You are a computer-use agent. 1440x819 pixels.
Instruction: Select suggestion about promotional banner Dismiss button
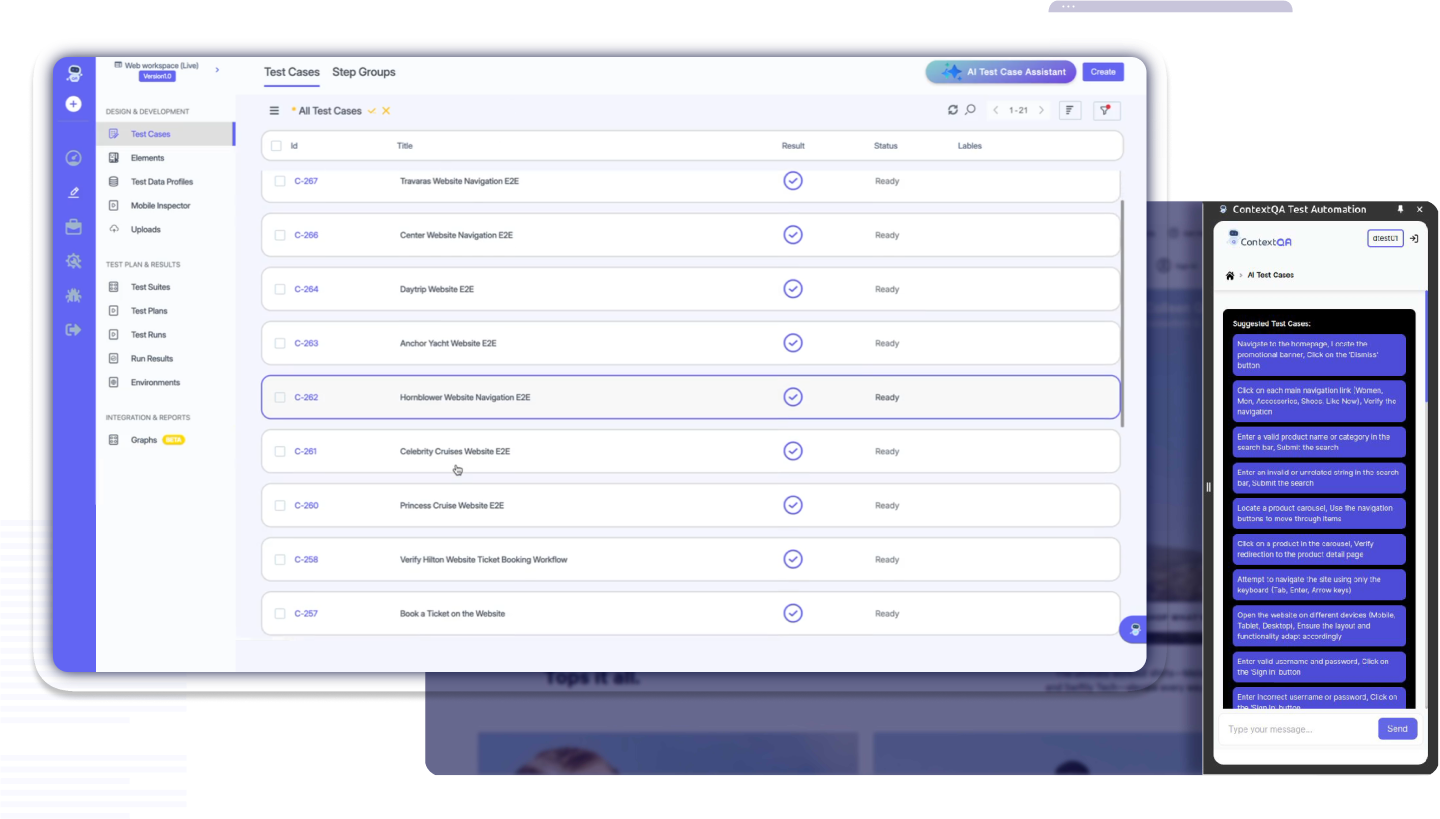pyautogui.click(x=1319, y=355)
